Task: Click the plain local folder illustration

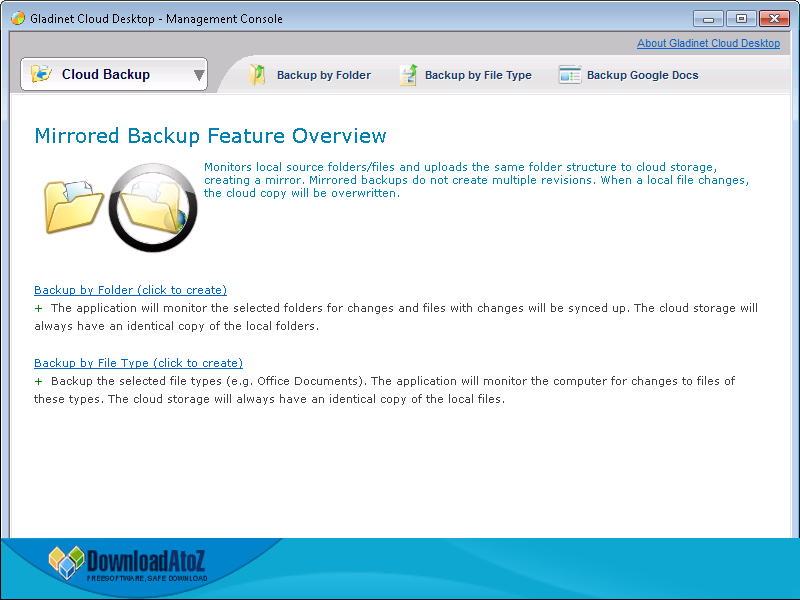Action: click(72, 203)
